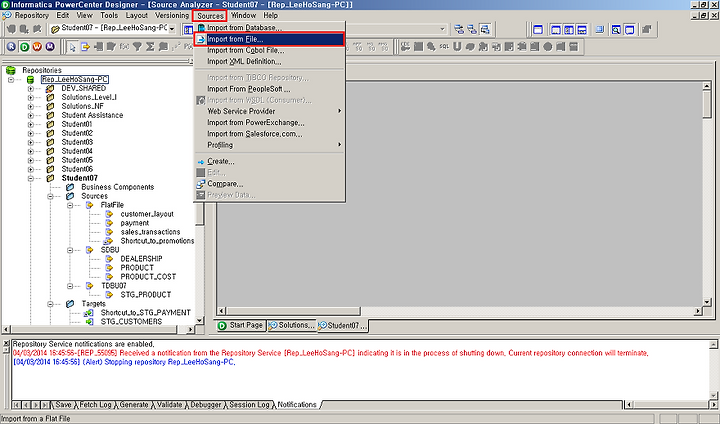
Task: Collapse the Rep_LeeHoSang-PC repository node
Action: coord(11,79)
